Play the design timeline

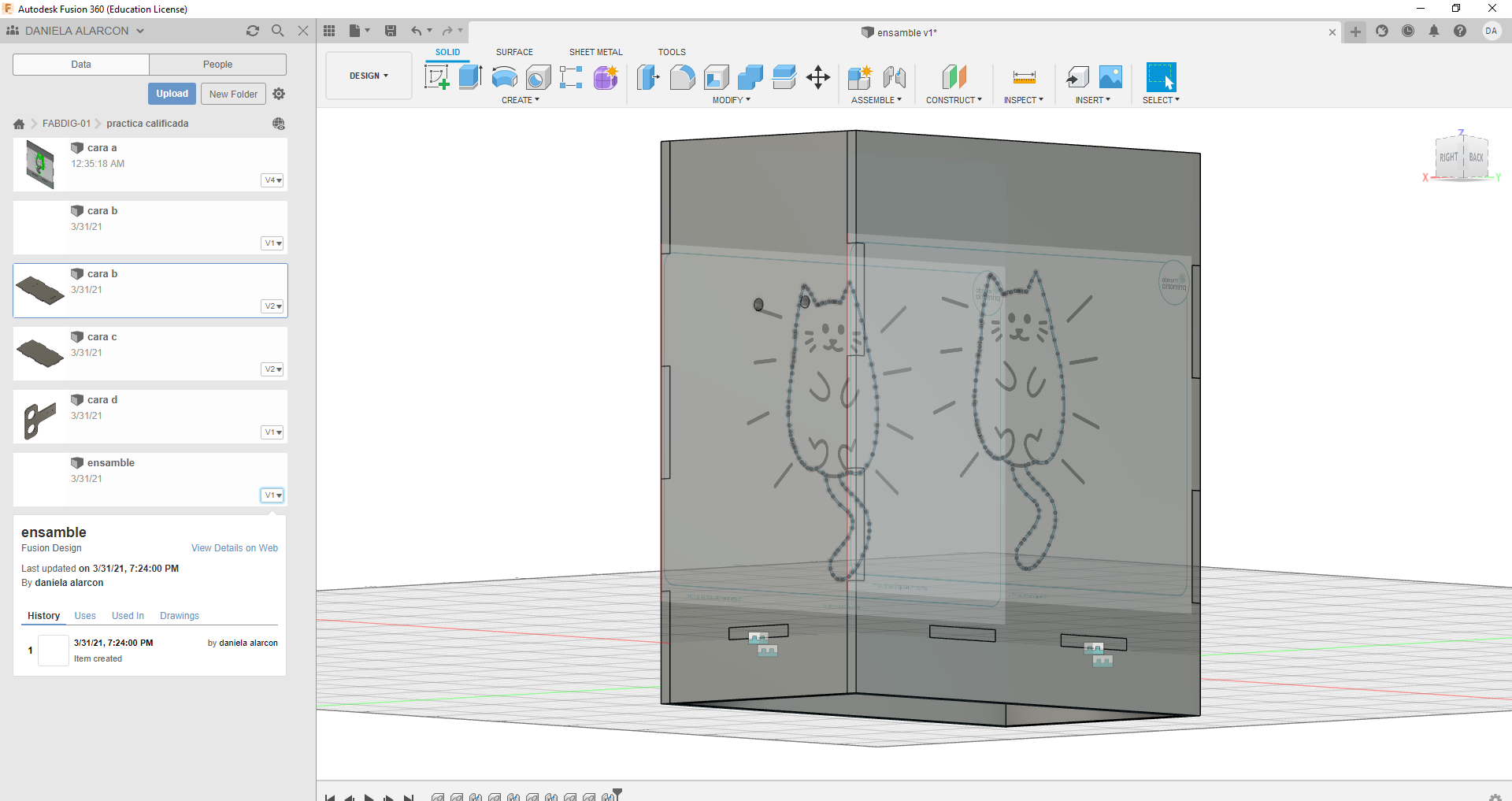pos(369,797)
